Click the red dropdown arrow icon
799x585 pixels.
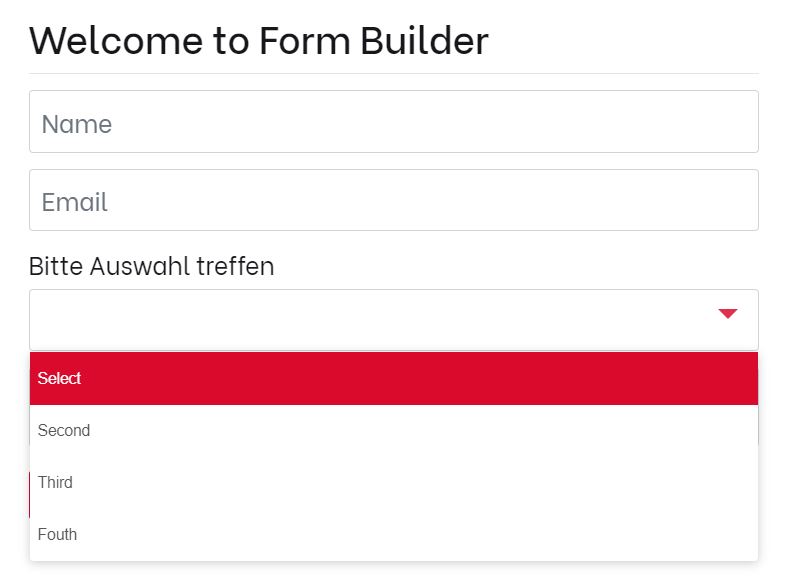pos(728,314)
